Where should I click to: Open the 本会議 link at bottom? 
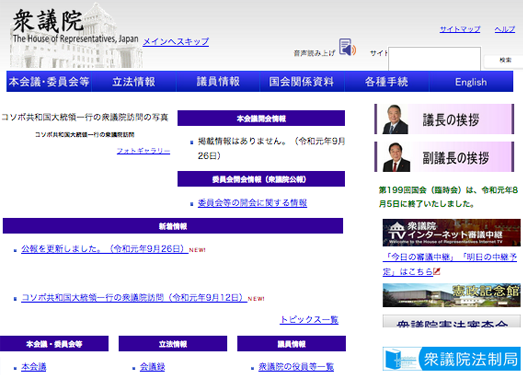pyautogui.click(x=34, y=367)
